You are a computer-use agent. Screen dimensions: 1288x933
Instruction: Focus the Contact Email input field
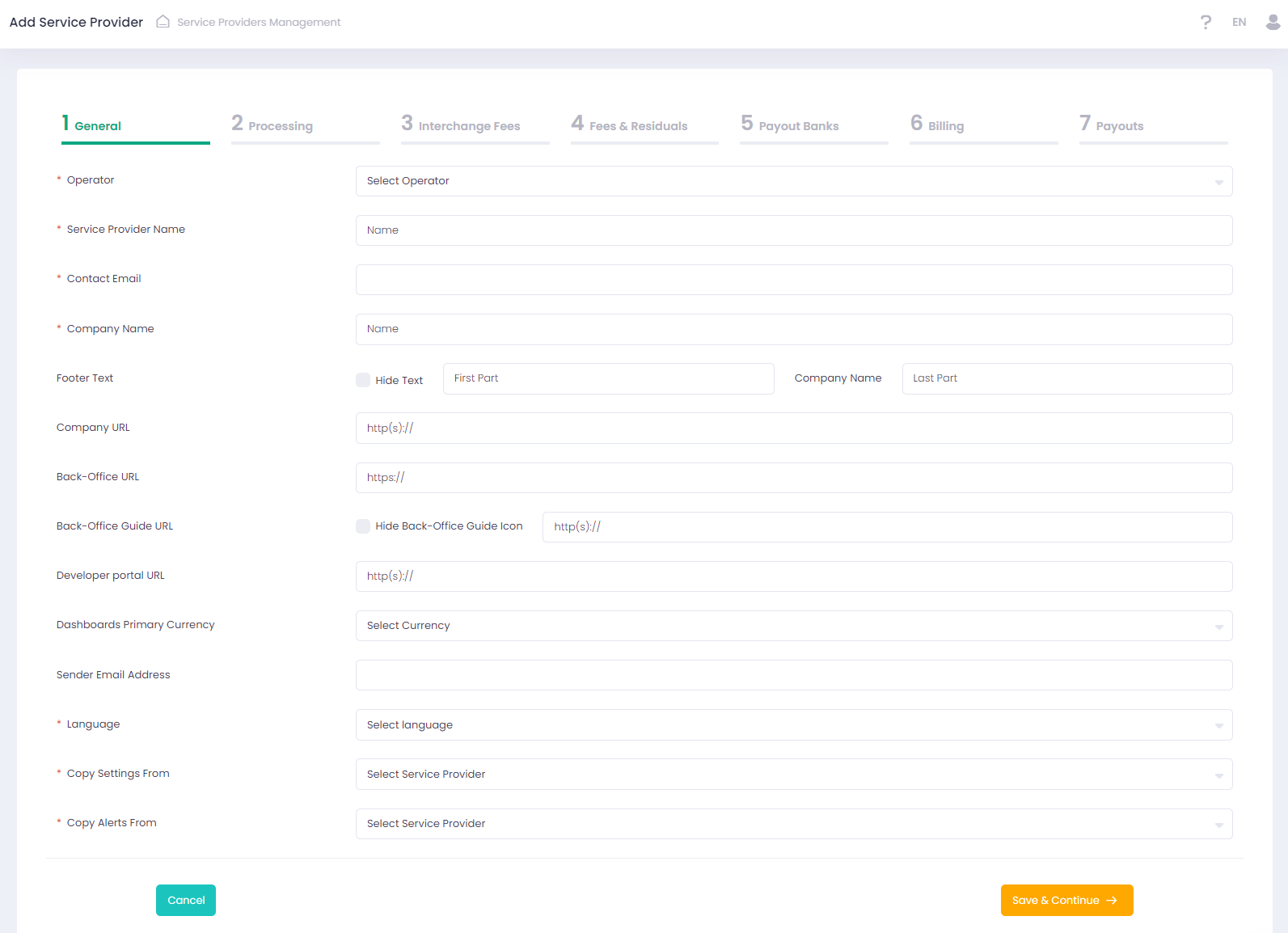pos(793,280)
